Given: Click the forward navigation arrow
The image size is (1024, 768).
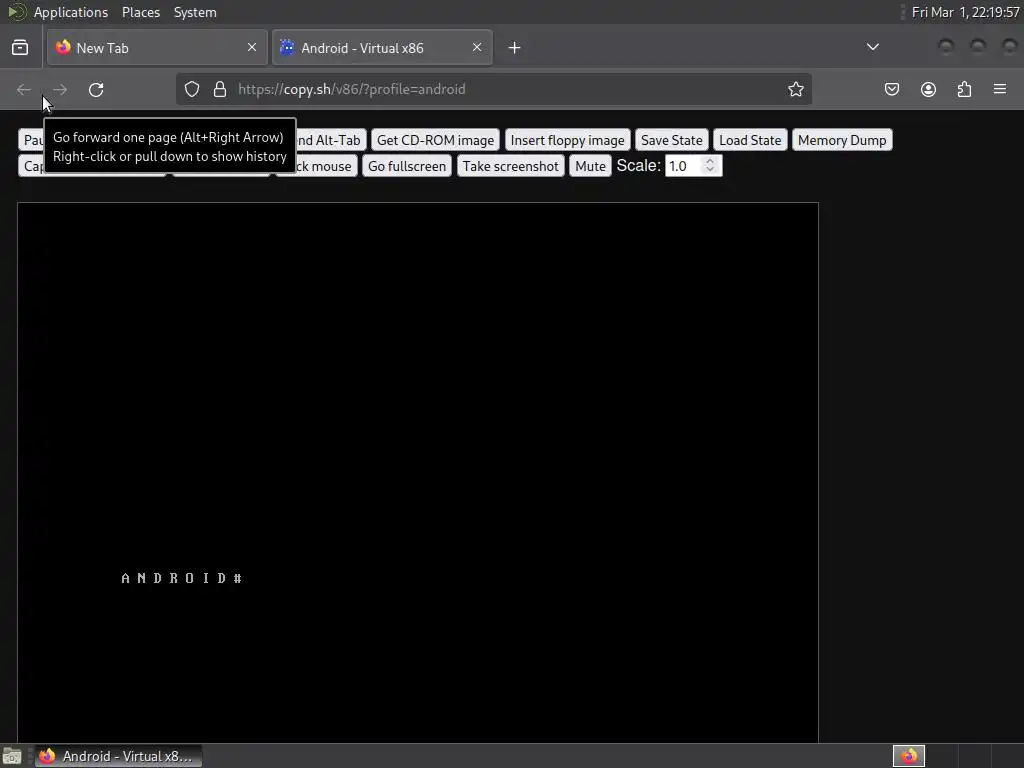Looking at the screenshot, I should 60,89.
